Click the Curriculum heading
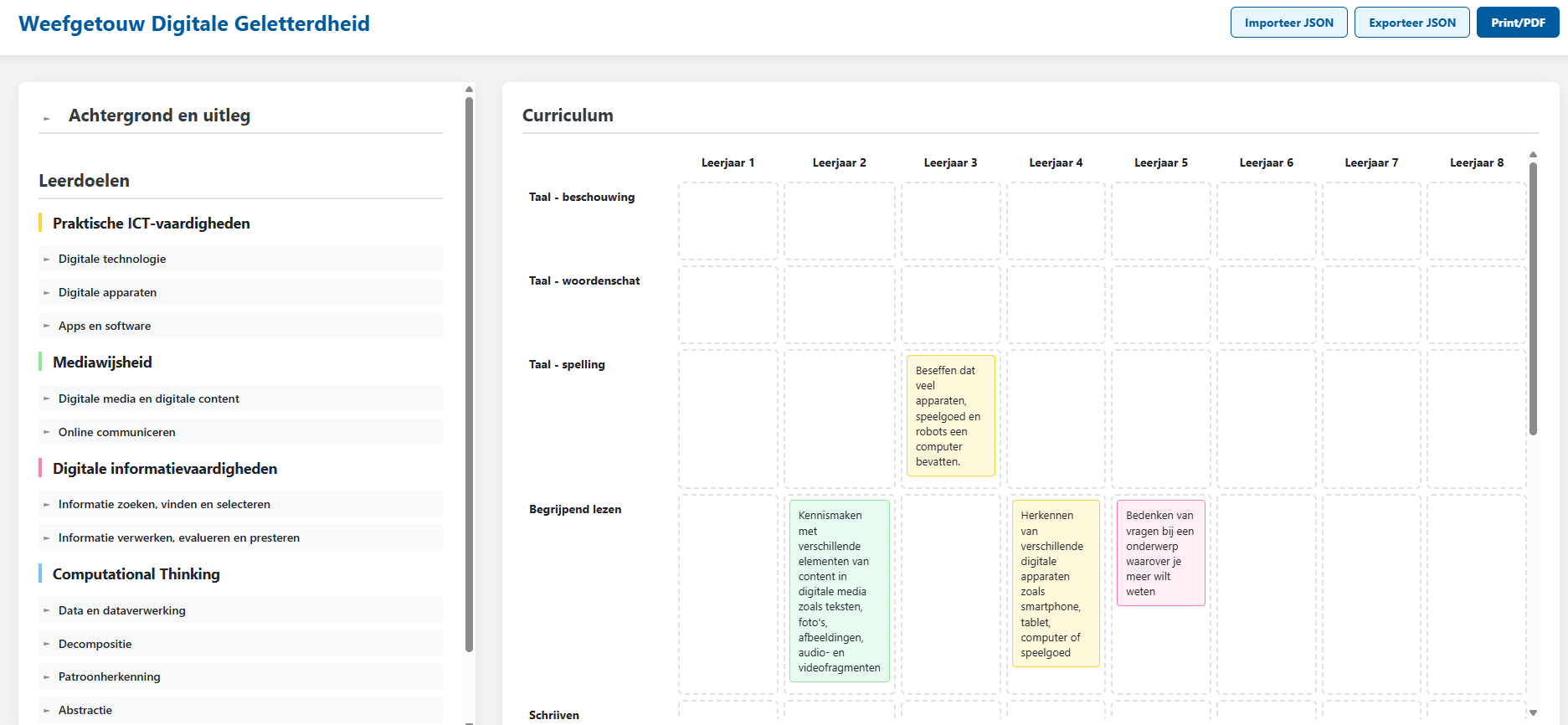This screenshot has height=725, width=1568. tap(568, 116)
